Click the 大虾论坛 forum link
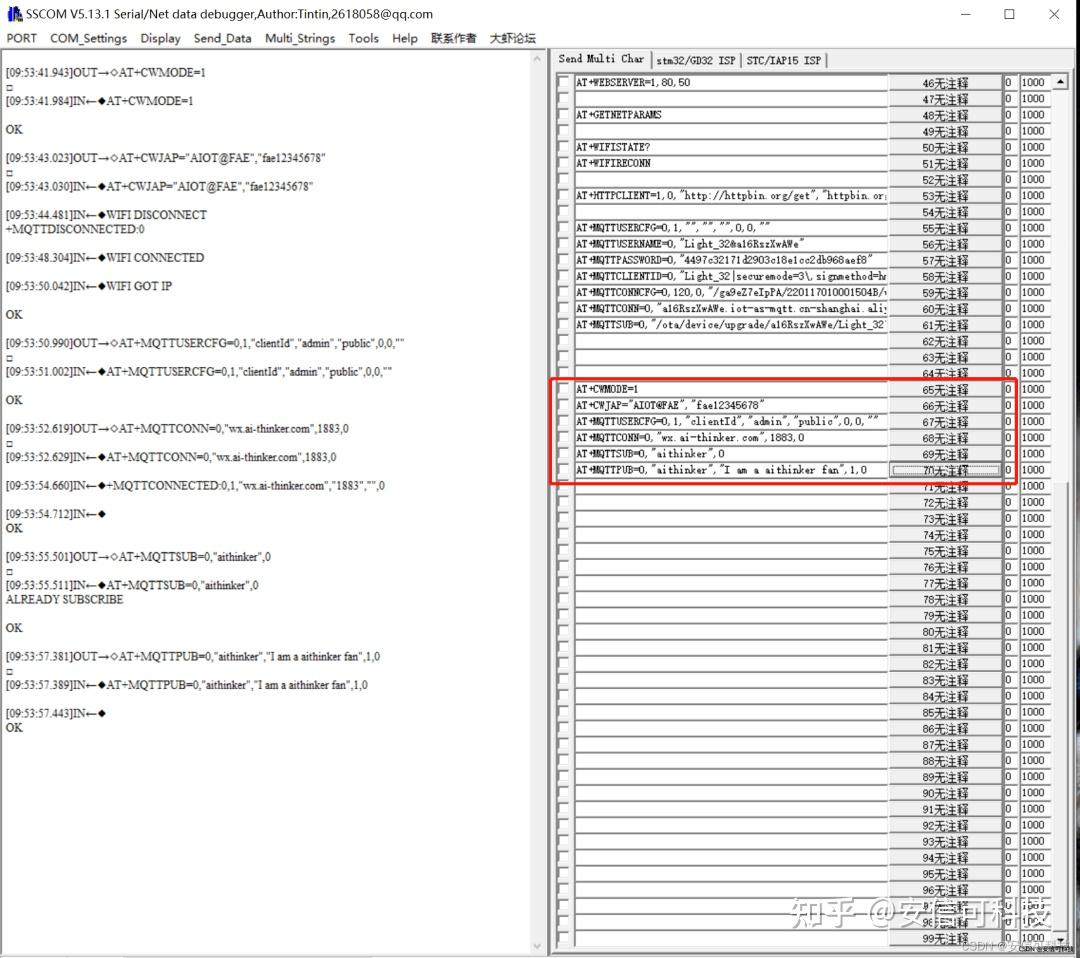The image size is (1080, 958). point(512,38)
